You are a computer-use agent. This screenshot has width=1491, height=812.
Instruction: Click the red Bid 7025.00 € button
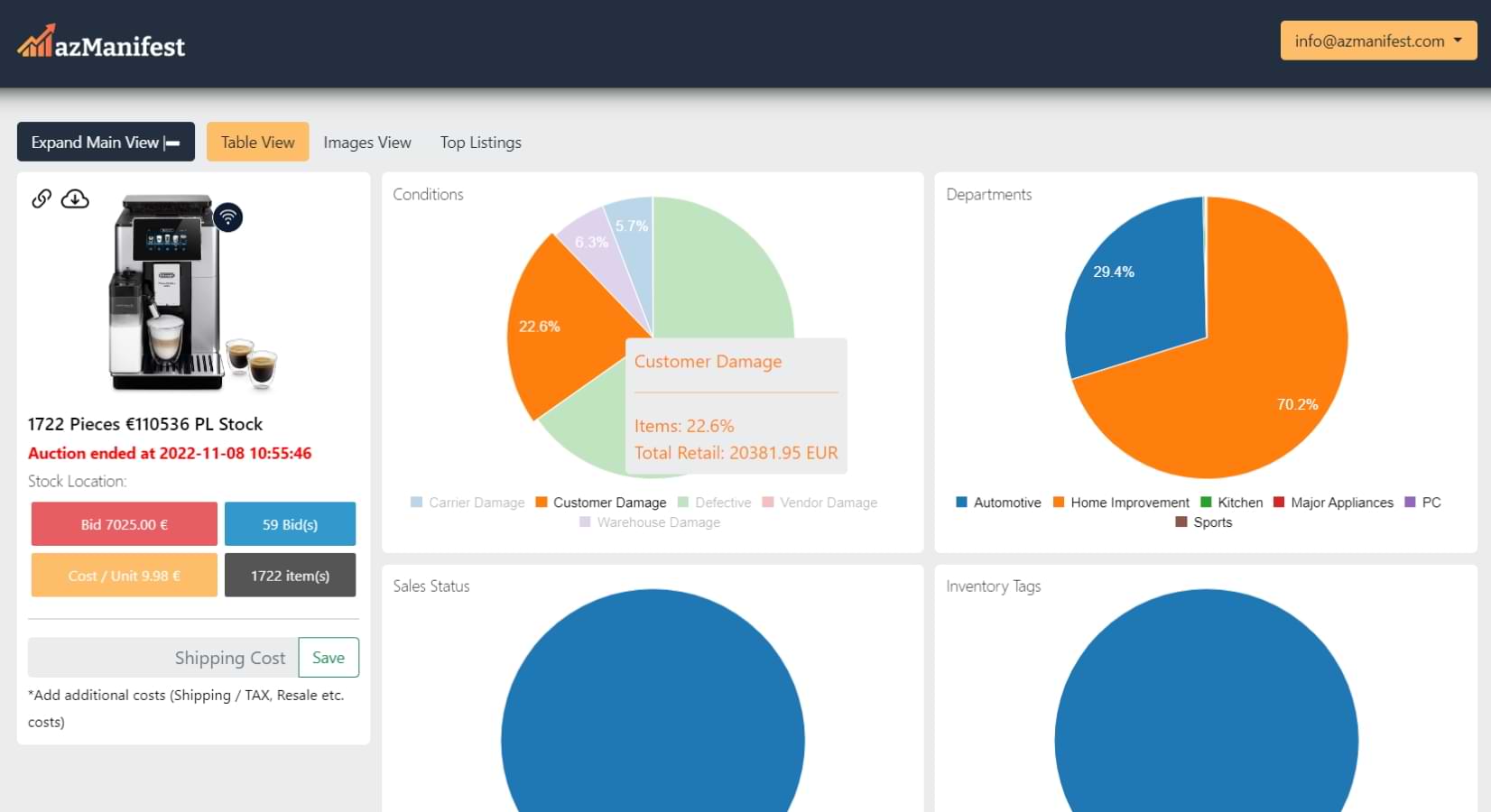[125, 524]
